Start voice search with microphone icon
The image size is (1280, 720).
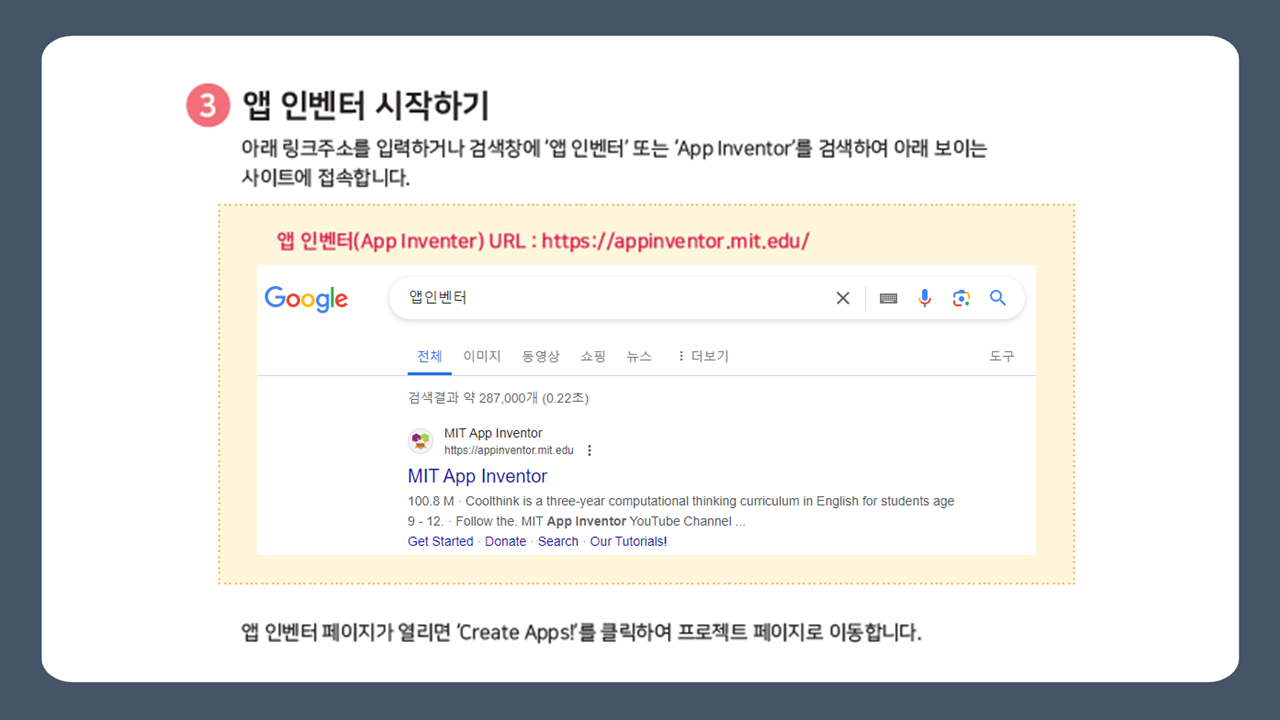[x=925, y=298]
